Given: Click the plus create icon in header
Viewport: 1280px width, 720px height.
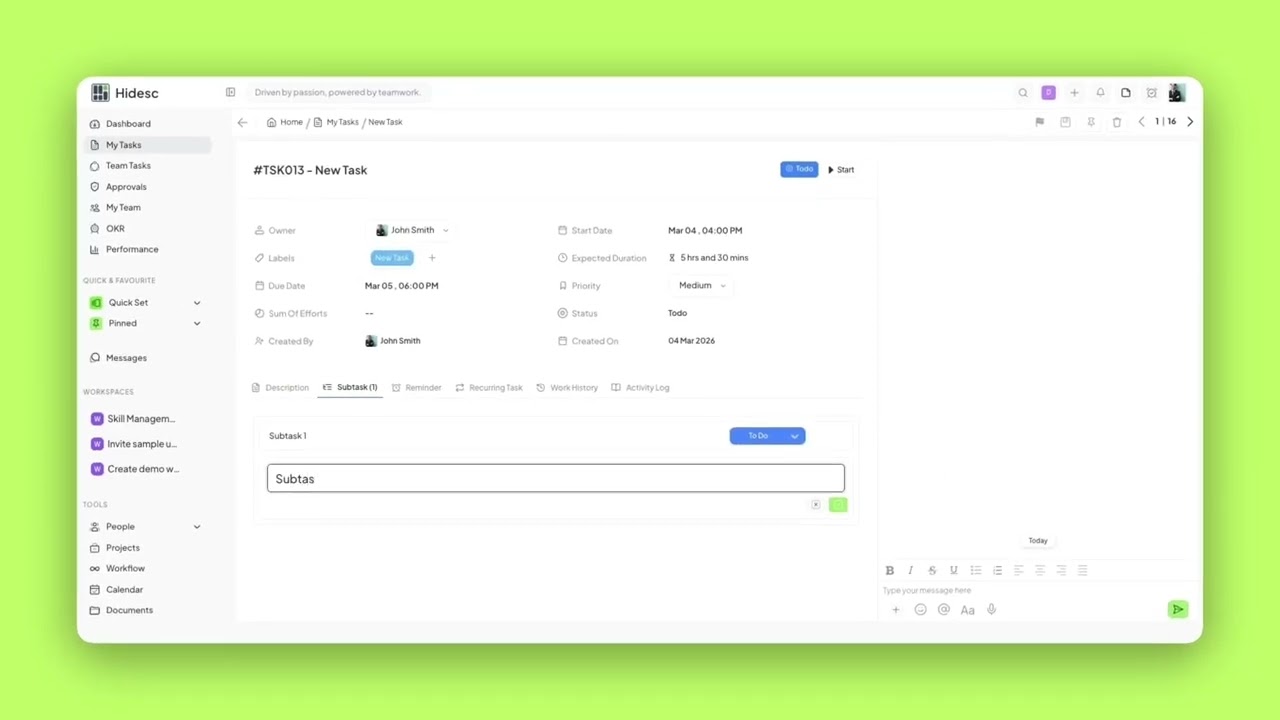Looking at the screenshot, I should pyautogui.click(x=1074, y=93).
